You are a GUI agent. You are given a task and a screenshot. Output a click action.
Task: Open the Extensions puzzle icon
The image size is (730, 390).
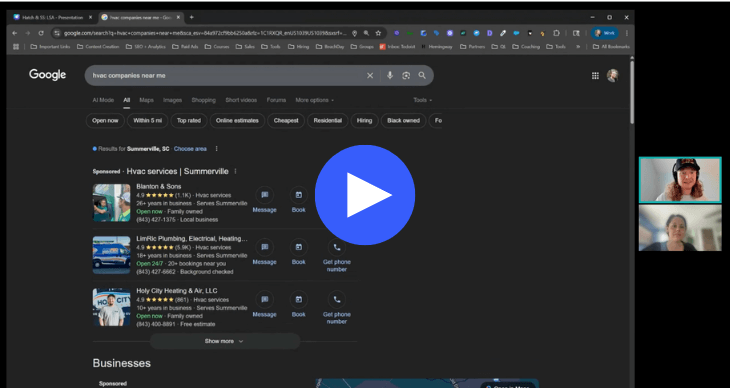556,33
